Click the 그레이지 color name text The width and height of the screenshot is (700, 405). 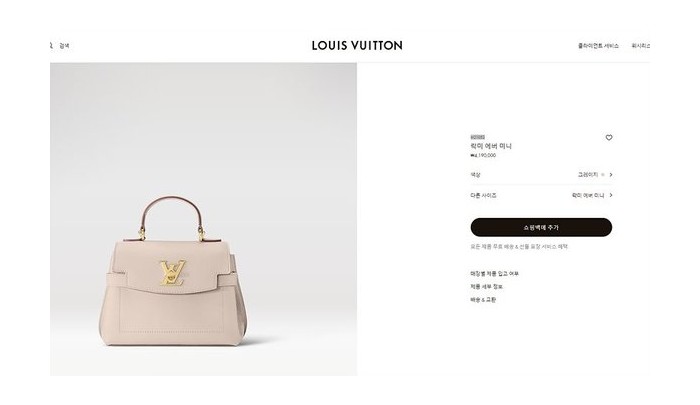click(x=588, y=175)
